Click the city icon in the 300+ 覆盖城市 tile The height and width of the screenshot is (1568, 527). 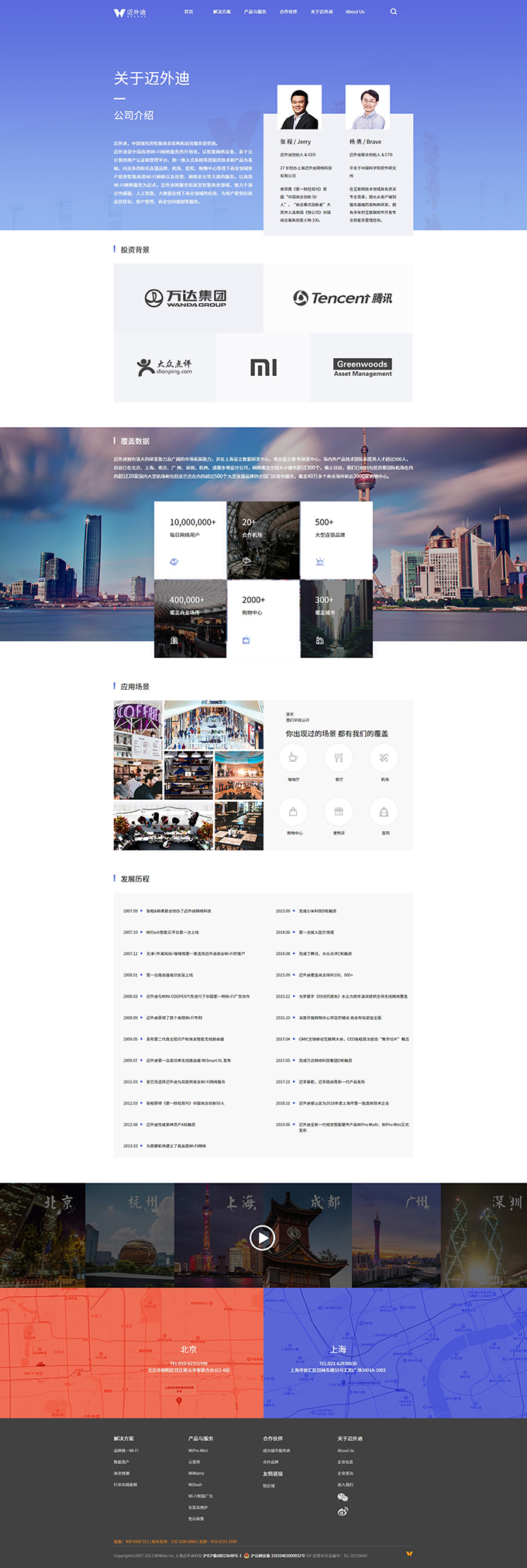[x=319, y=640]
